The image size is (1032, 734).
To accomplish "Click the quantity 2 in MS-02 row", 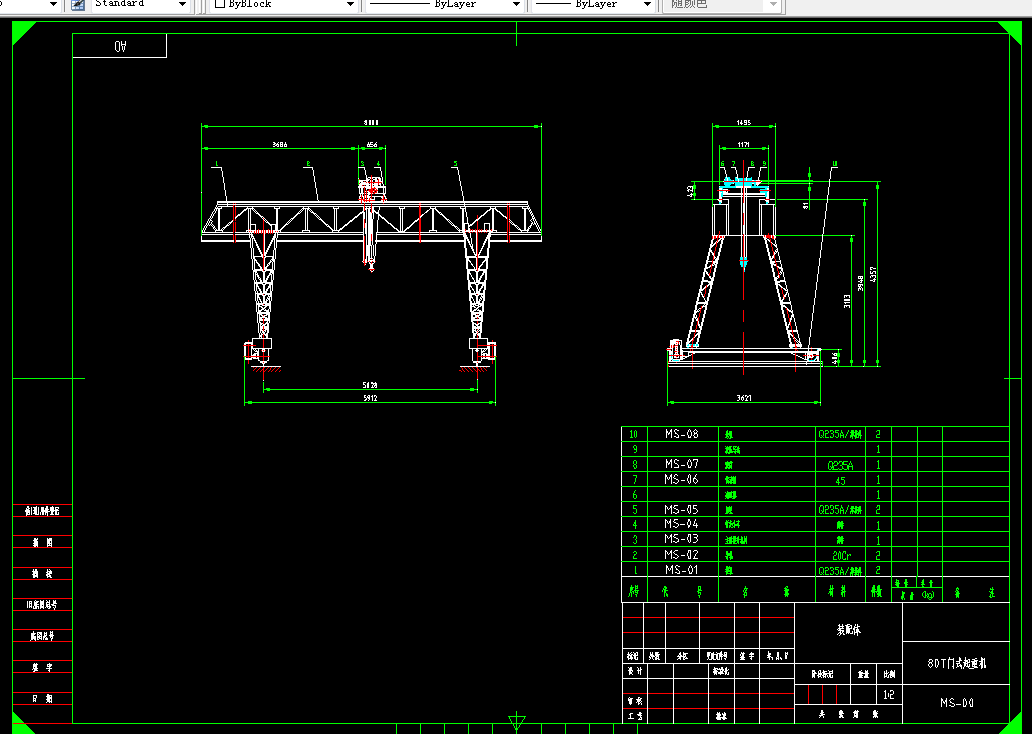I will point(878,555).
